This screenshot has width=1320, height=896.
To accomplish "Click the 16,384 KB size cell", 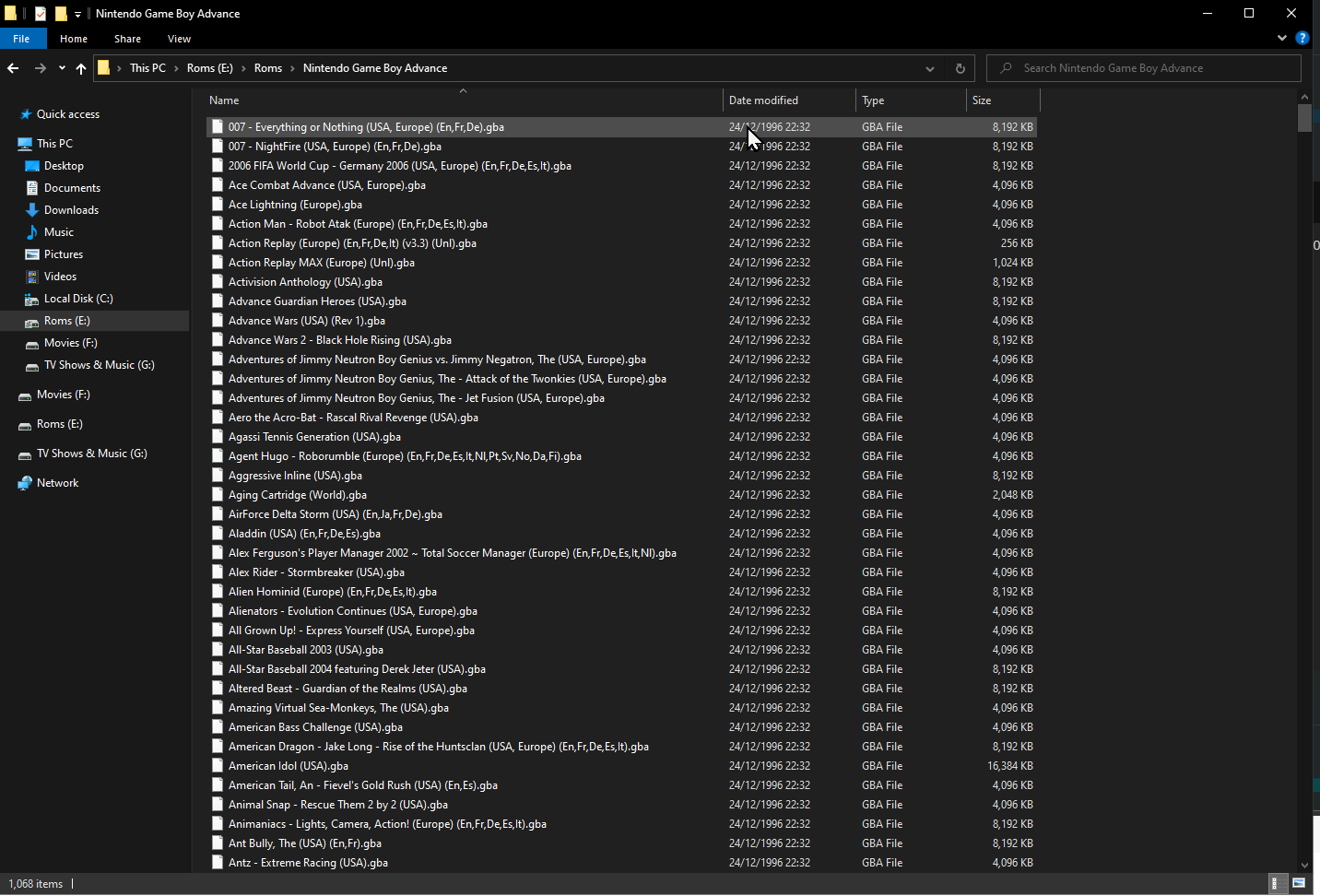I will click(1009, 766).
